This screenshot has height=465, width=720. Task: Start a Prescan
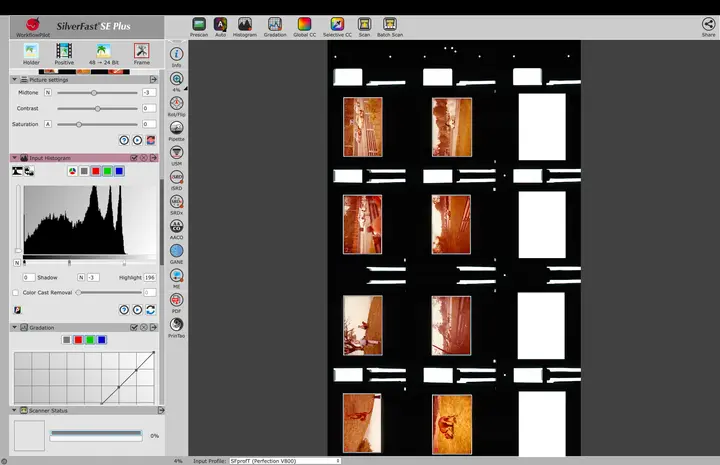click(x=199, y=27)
